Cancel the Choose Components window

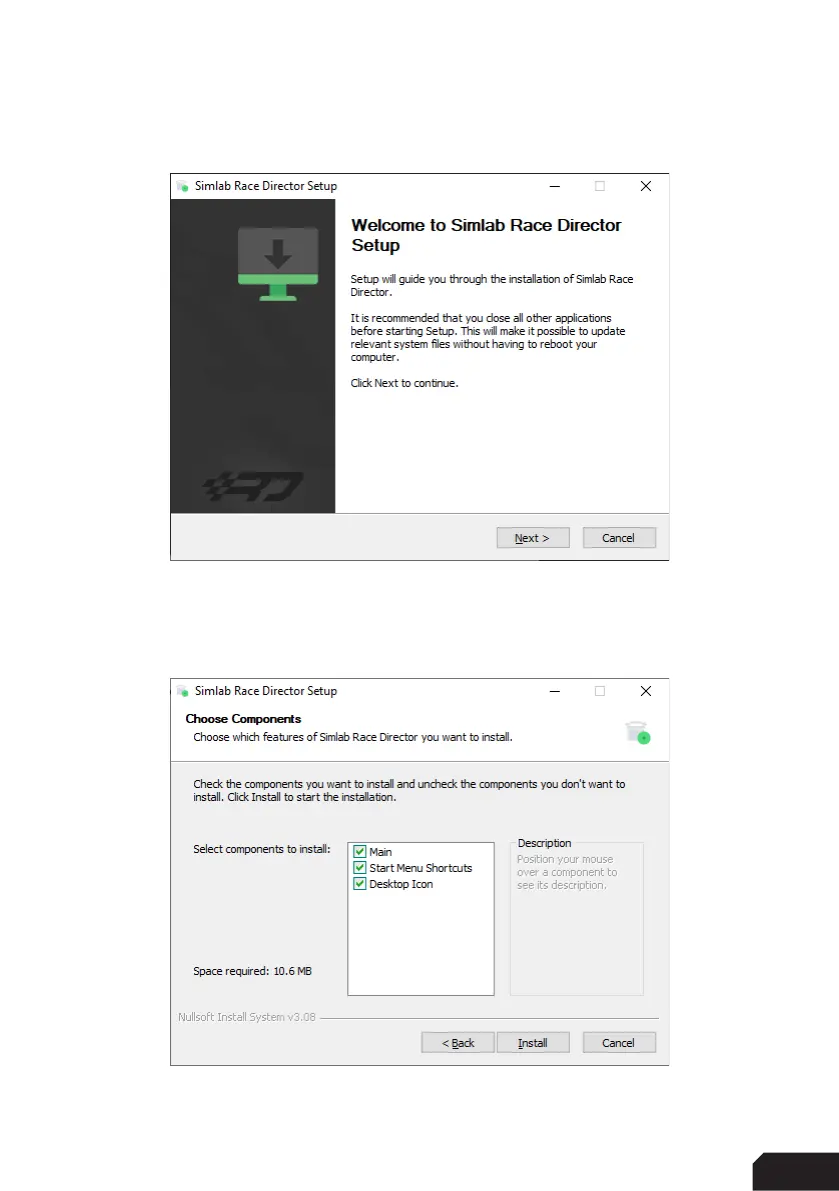(619, 1043)
